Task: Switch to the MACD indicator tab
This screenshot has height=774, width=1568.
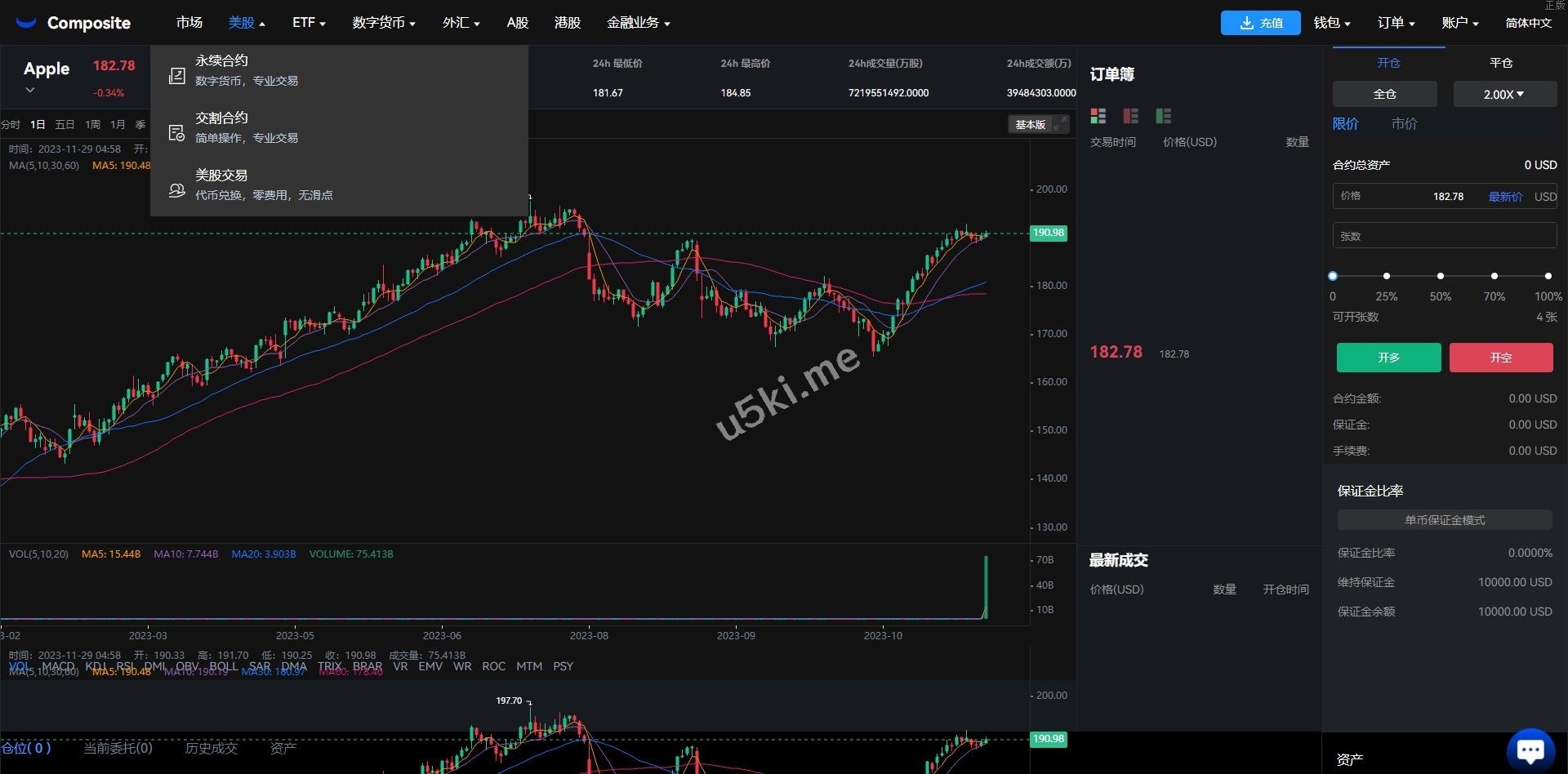Action: 58,667
